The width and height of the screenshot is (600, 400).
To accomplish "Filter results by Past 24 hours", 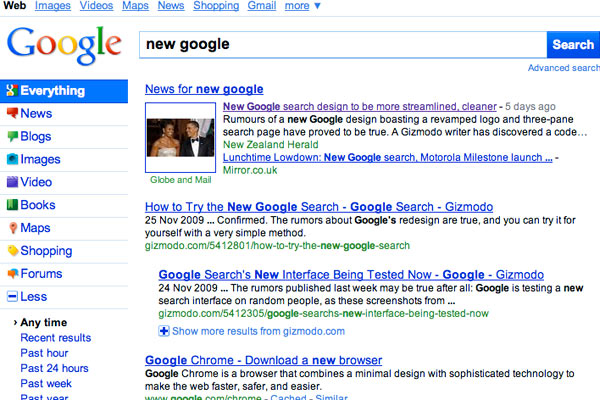I will click(53, 367).
